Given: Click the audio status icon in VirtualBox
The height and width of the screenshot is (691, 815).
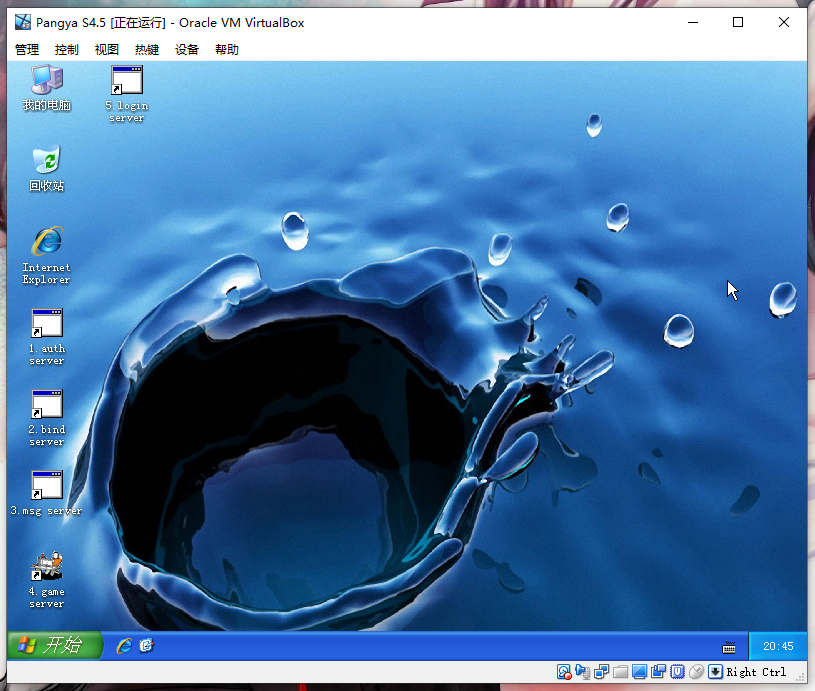Looking at the screenshot, I should (582, 672).
